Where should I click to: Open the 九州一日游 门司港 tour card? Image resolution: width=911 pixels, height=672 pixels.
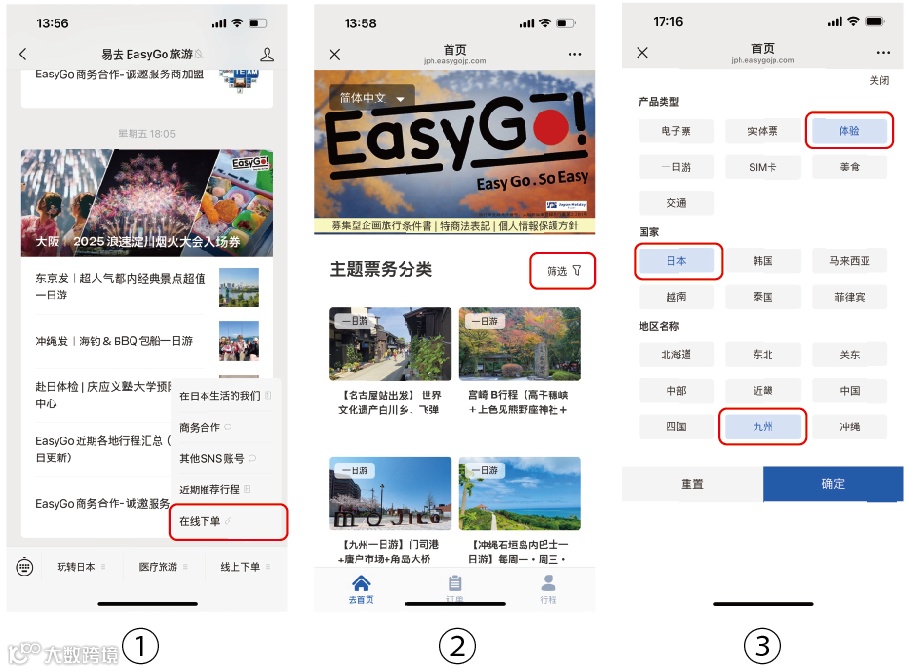coord(390,511)
